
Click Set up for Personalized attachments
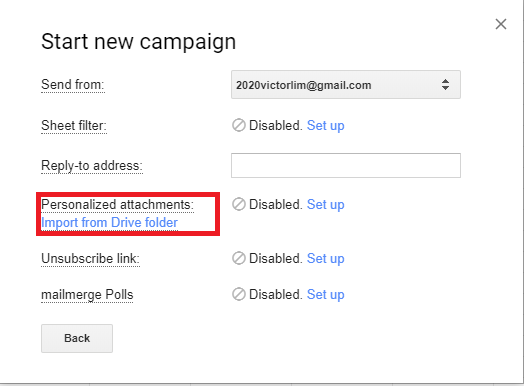pos(325,205)
